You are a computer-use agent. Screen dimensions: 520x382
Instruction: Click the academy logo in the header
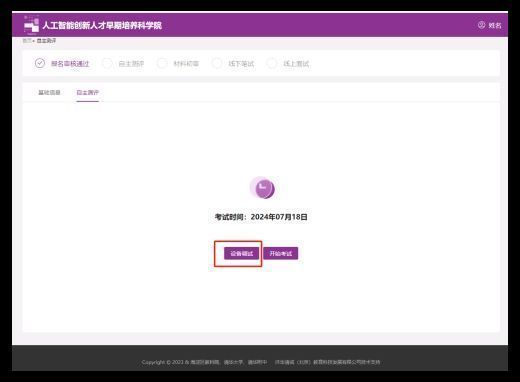(x=31, y=25)
